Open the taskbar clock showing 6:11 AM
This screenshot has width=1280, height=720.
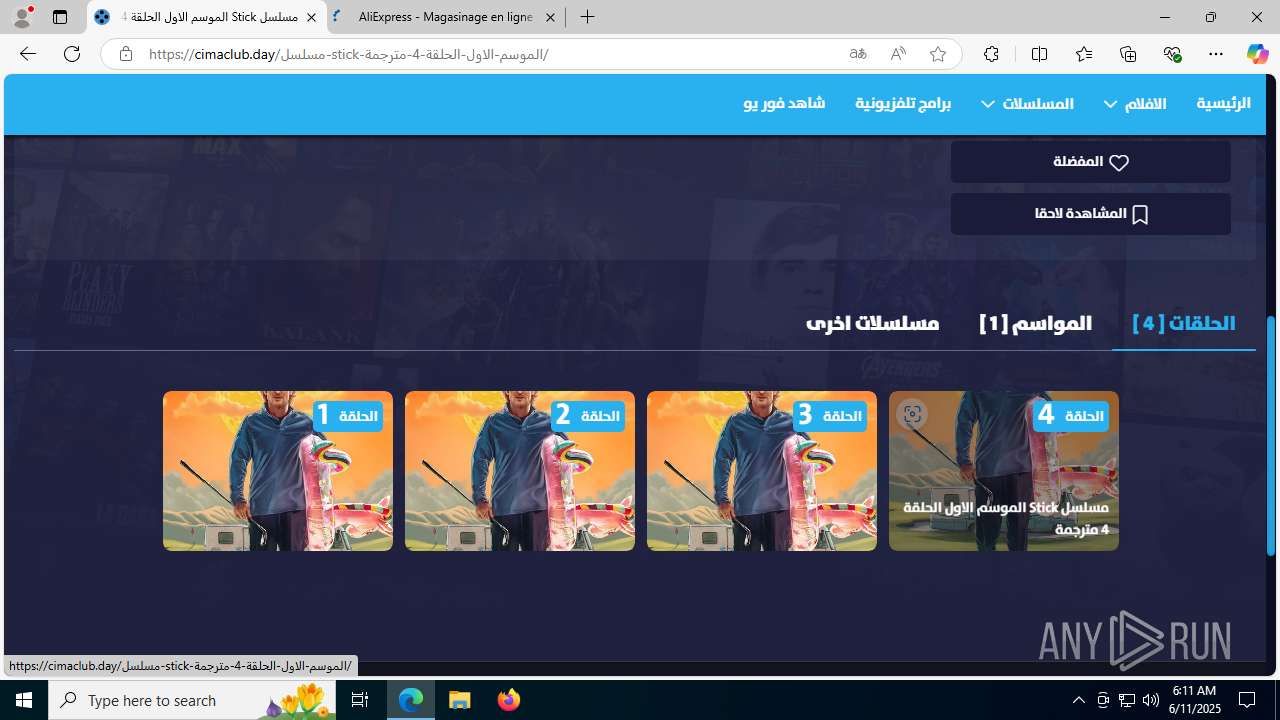pos(1193,699)
